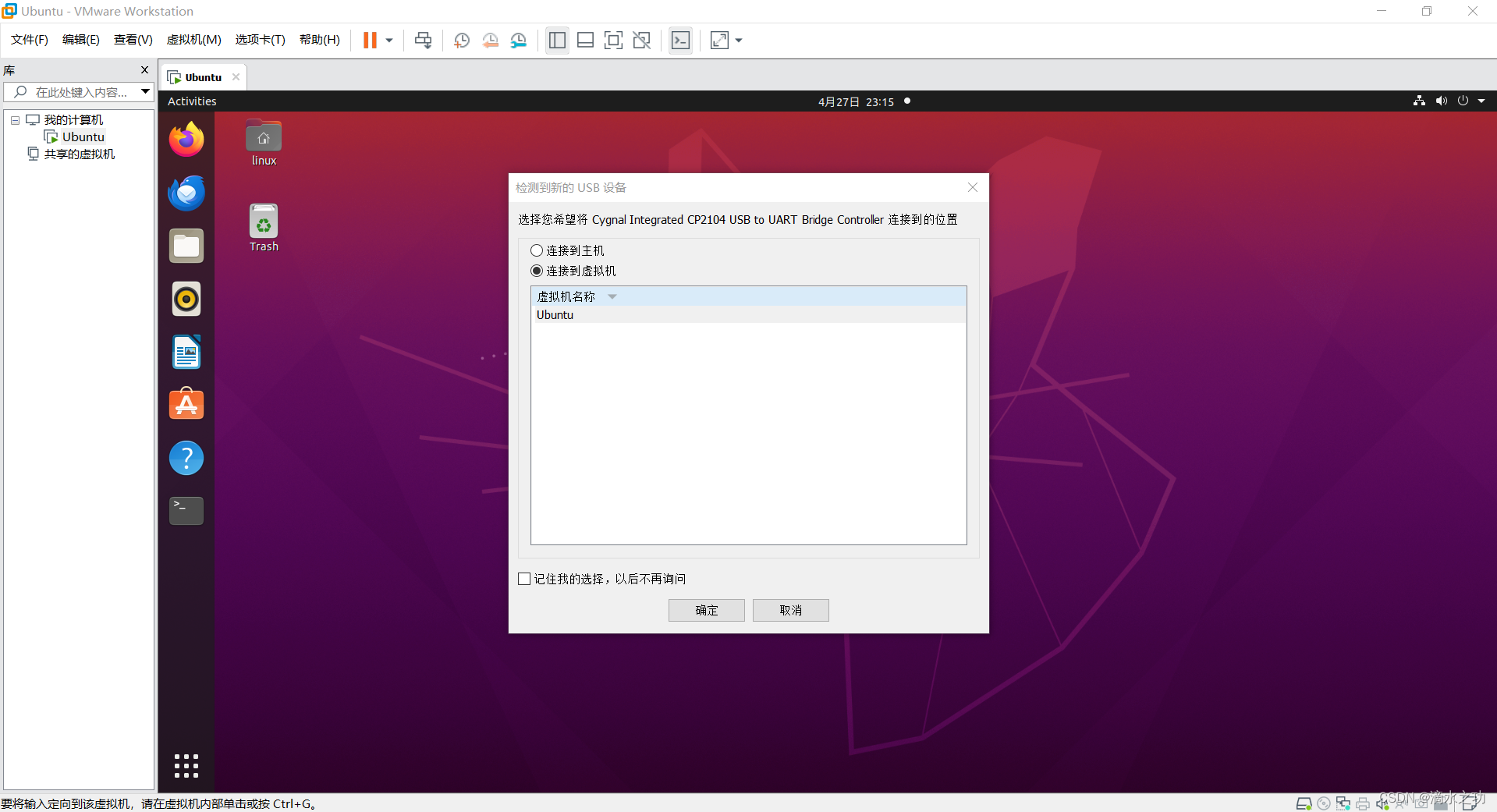
Task: Open the Firefox icon in the Ubuntu dock
Action: [x=186, y=140]
